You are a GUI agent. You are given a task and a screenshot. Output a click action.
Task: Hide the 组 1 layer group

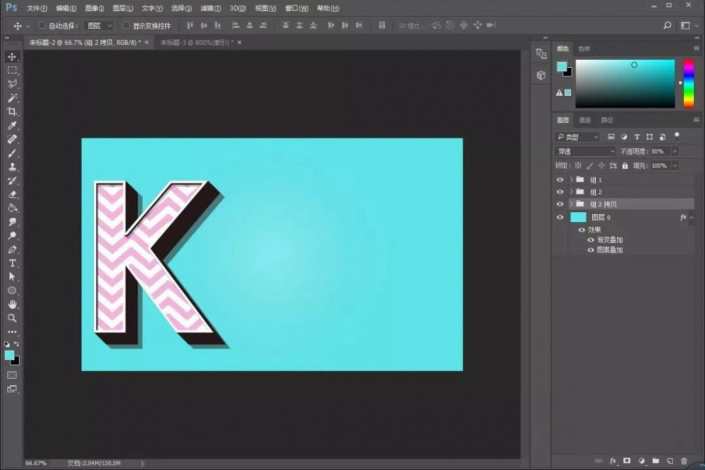pyautogui.click(x=560, y=179)
